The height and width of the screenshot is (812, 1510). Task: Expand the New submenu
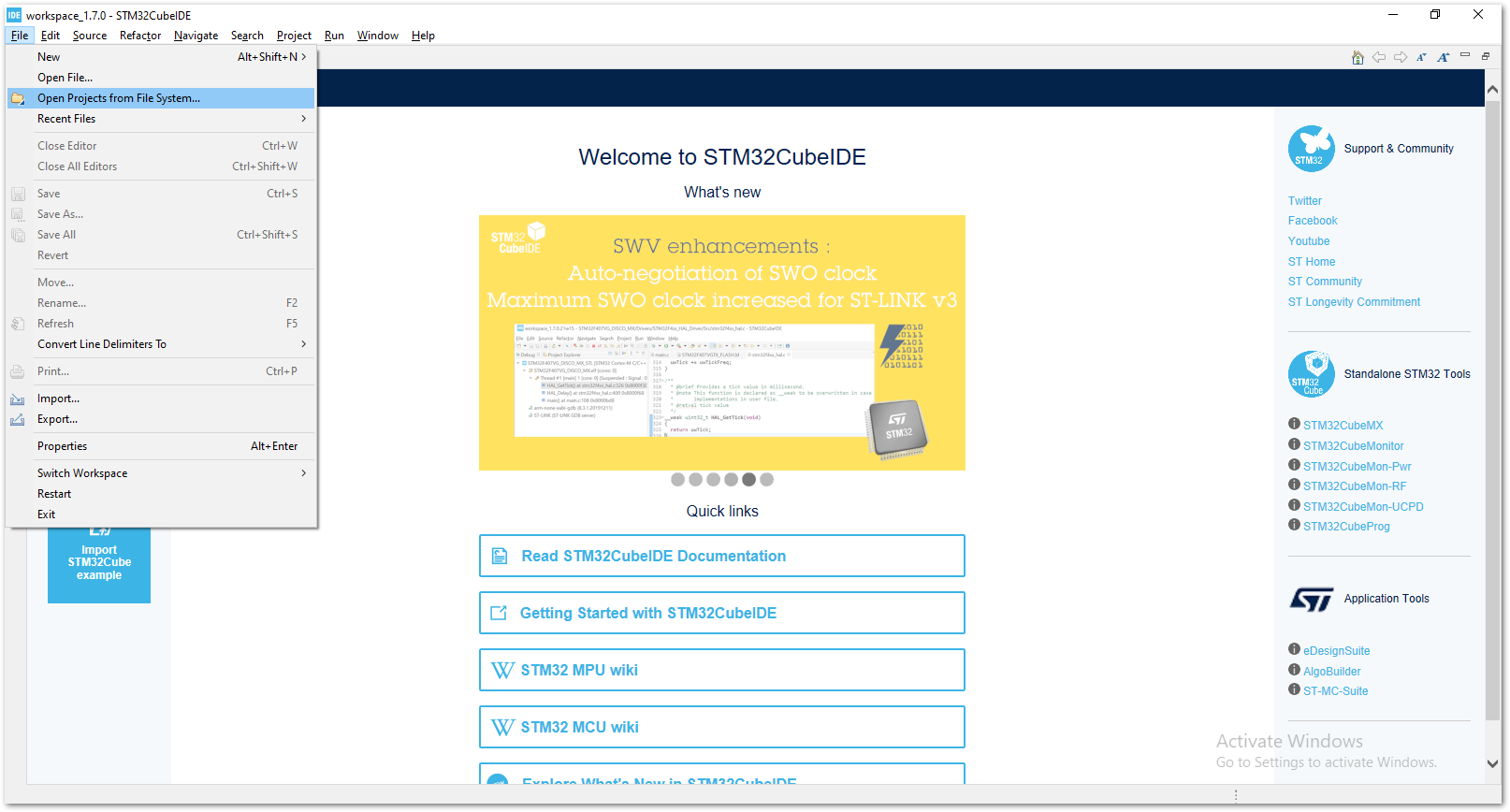coord(161,57)
